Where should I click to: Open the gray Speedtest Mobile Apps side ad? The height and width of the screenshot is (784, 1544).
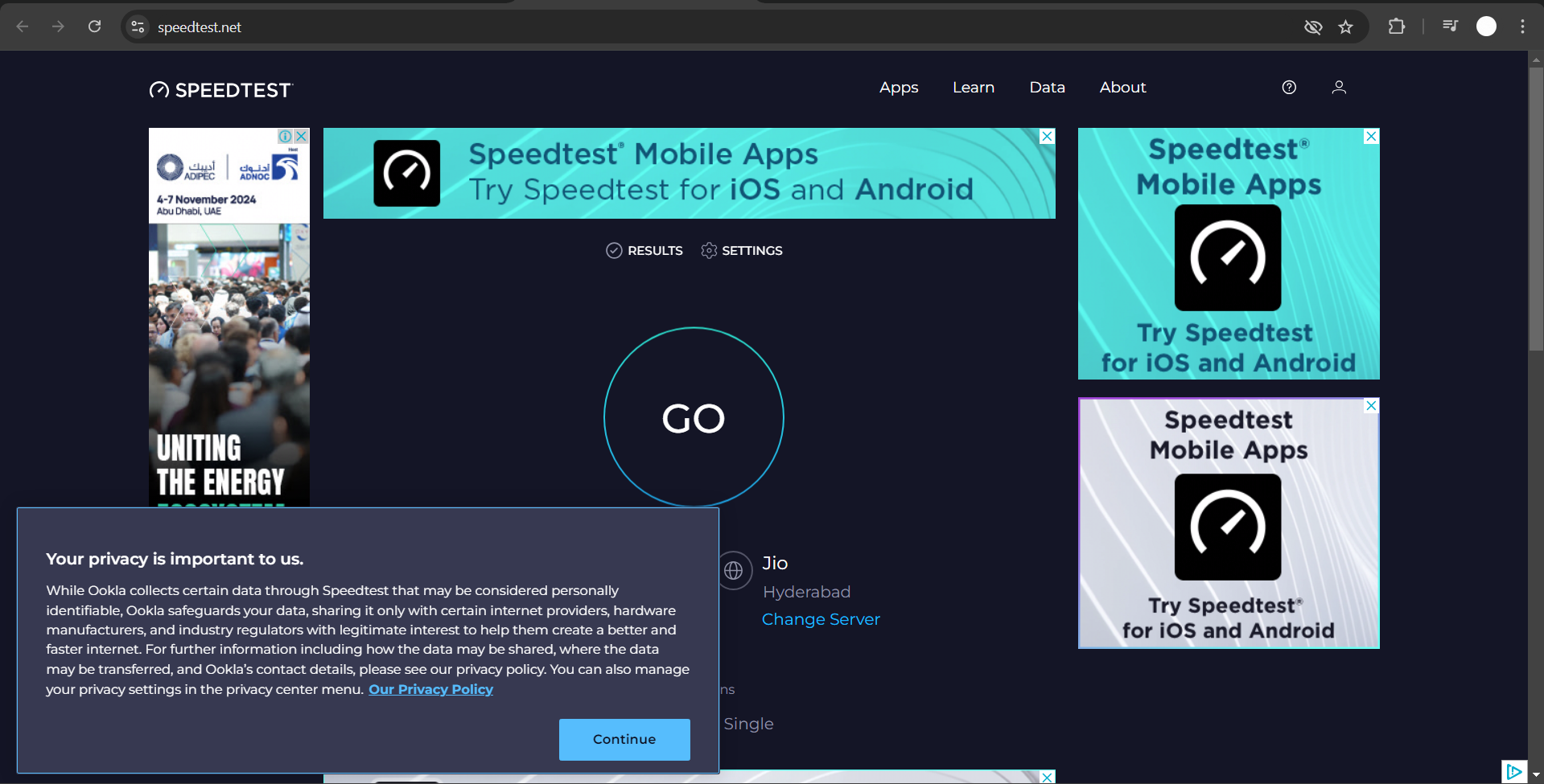pyautogui.click(x=1229, y=523)
